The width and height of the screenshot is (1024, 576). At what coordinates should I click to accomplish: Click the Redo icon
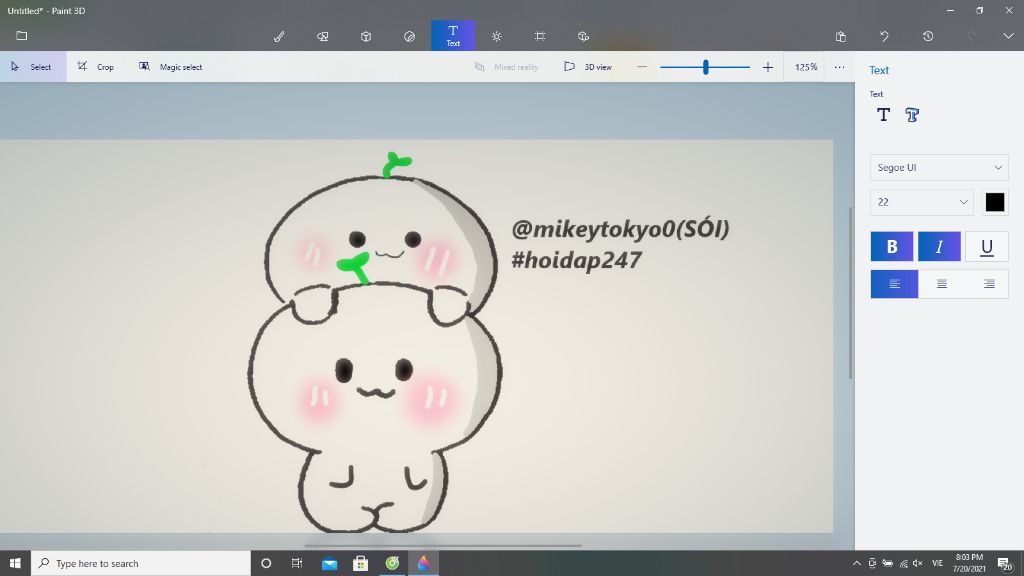pyautogui.click(x=972, y=36)
